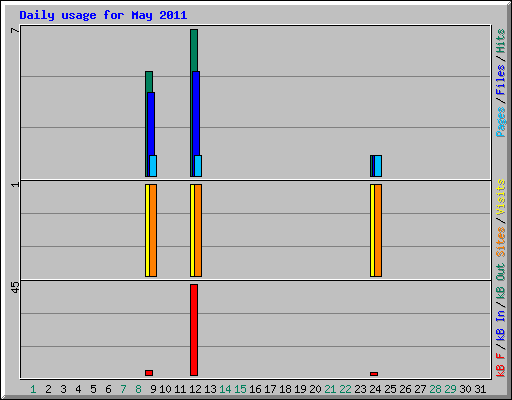This screenshot has width=512, height=400.
Task: Click the tall red kB F bar for day 12
Action: (194, 330)
